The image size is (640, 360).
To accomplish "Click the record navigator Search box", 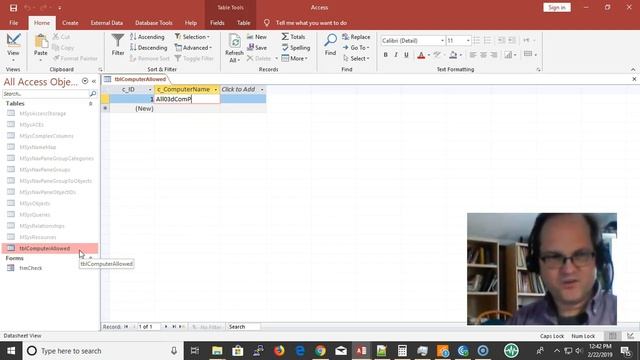I will tap(243, 327).
